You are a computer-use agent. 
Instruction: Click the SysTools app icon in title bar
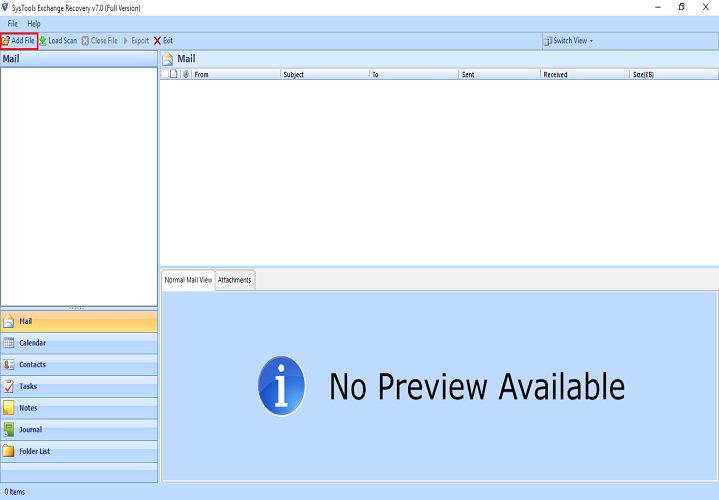coord(5,7)
